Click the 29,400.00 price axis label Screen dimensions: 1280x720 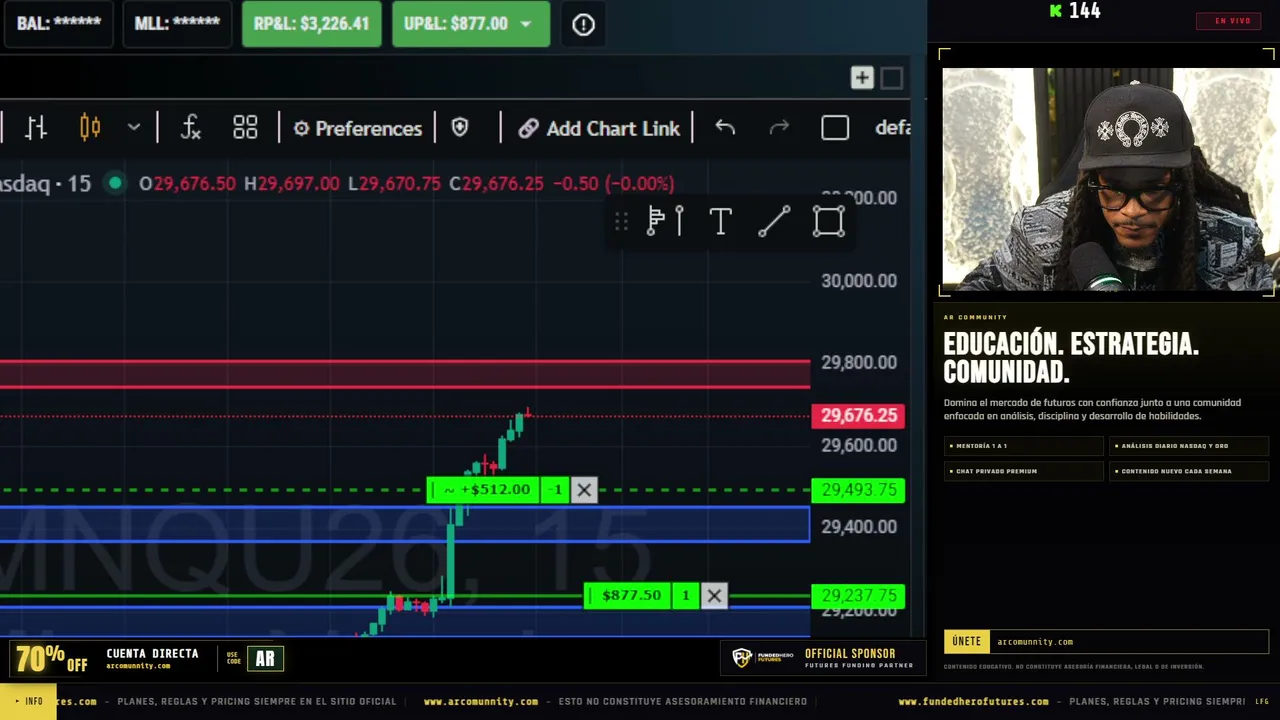click(x=859, y=527)
